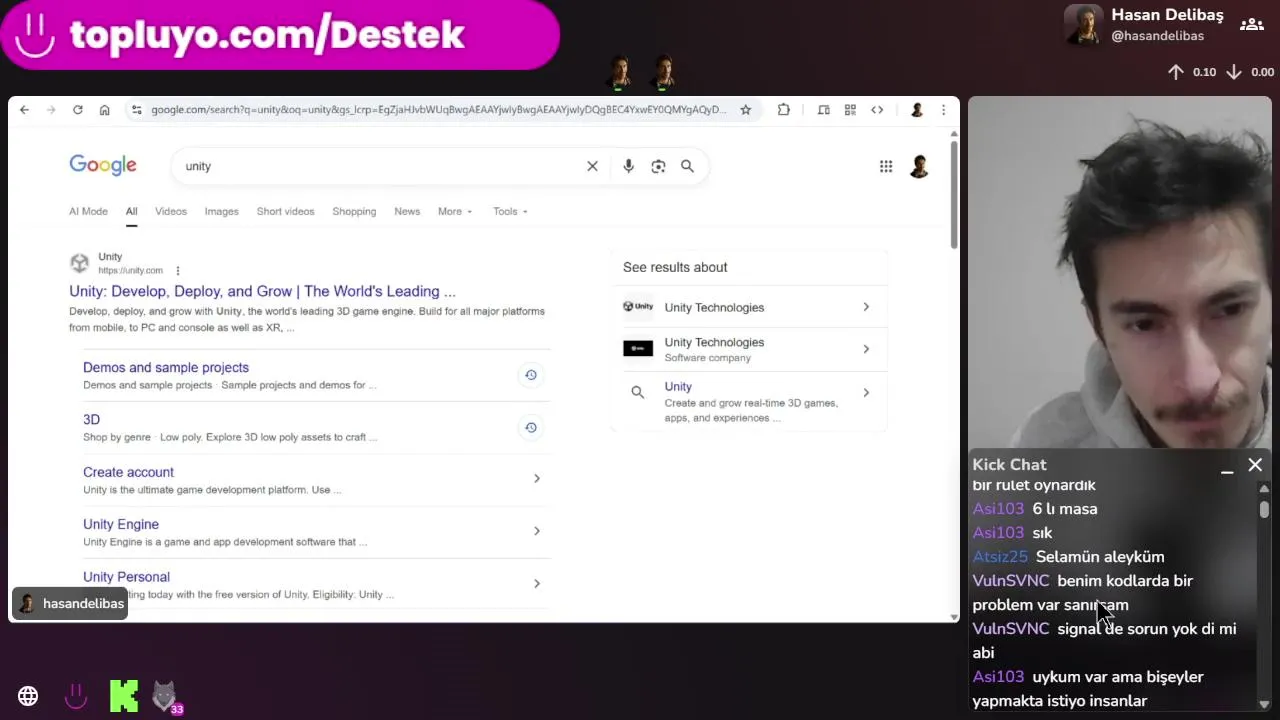Switch to Videos tab
The image size is (1280, 720).
pos(171,212)
